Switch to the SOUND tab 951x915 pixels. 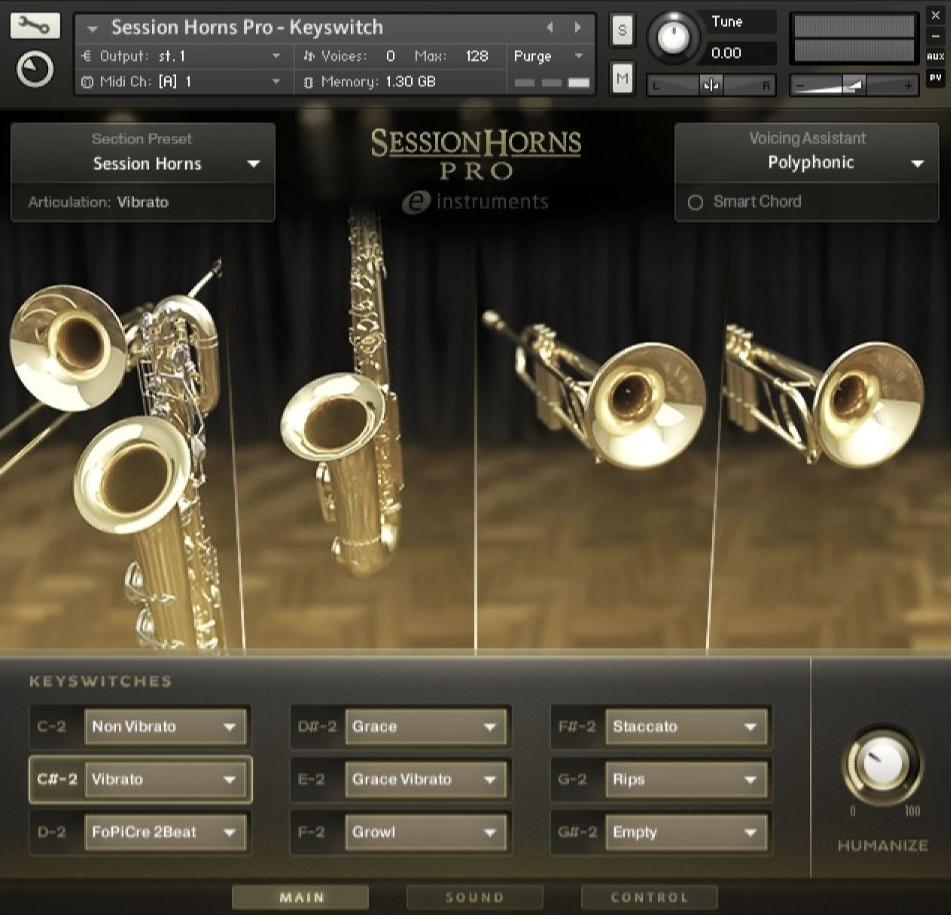473,897
